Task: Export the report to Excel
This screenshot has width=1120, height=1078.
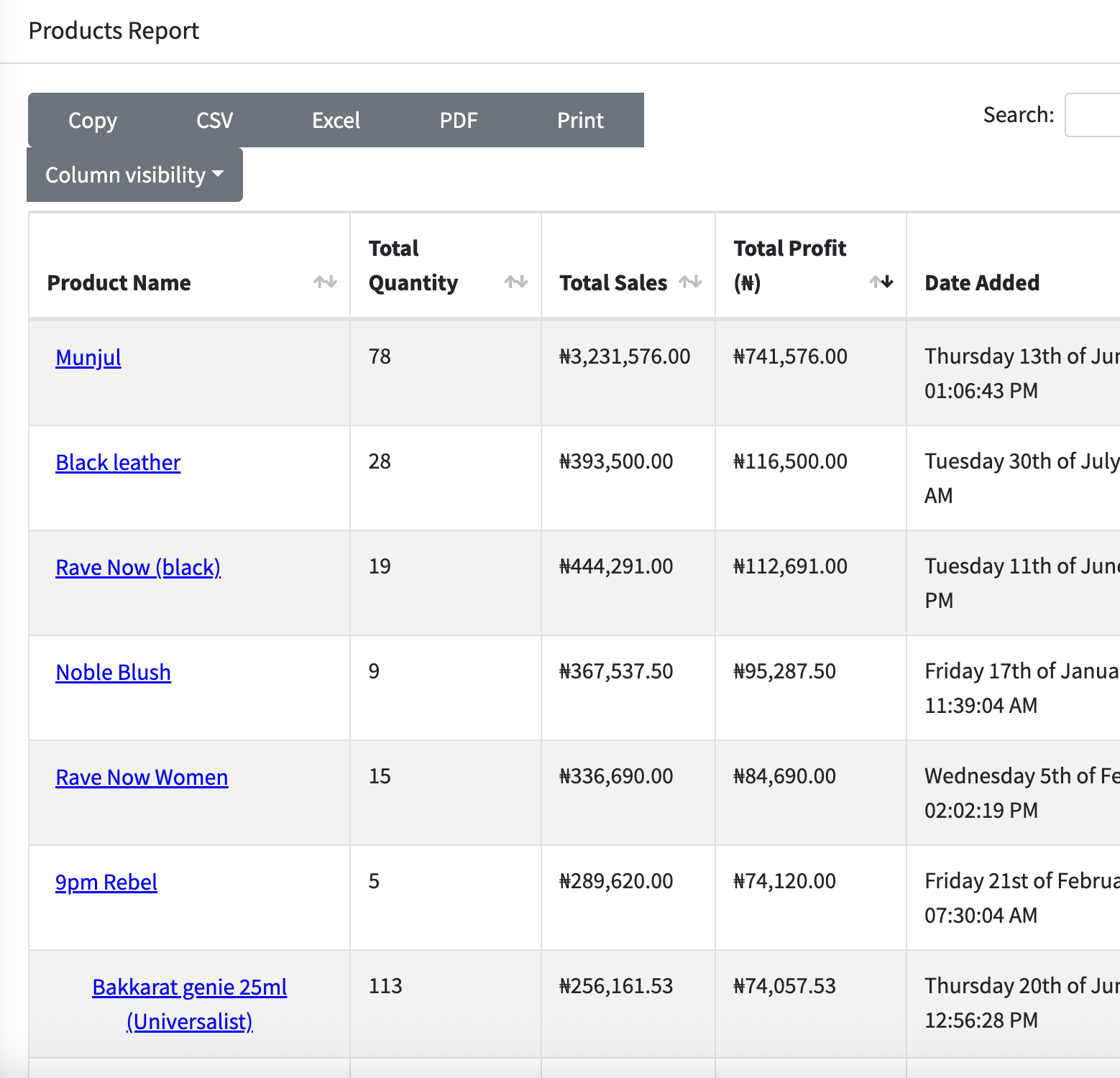Action: click(336, 120)
